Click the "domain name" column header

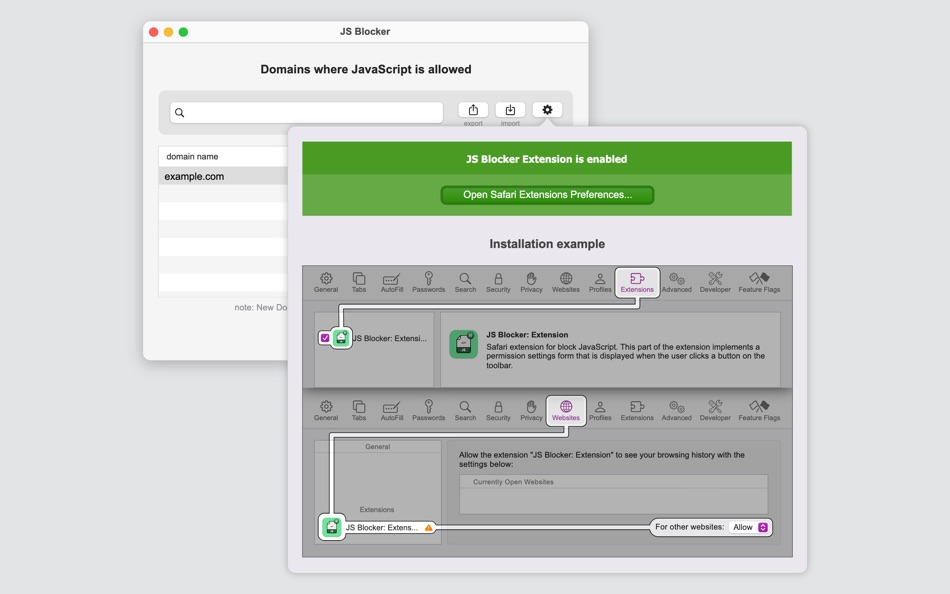[192, 156]
